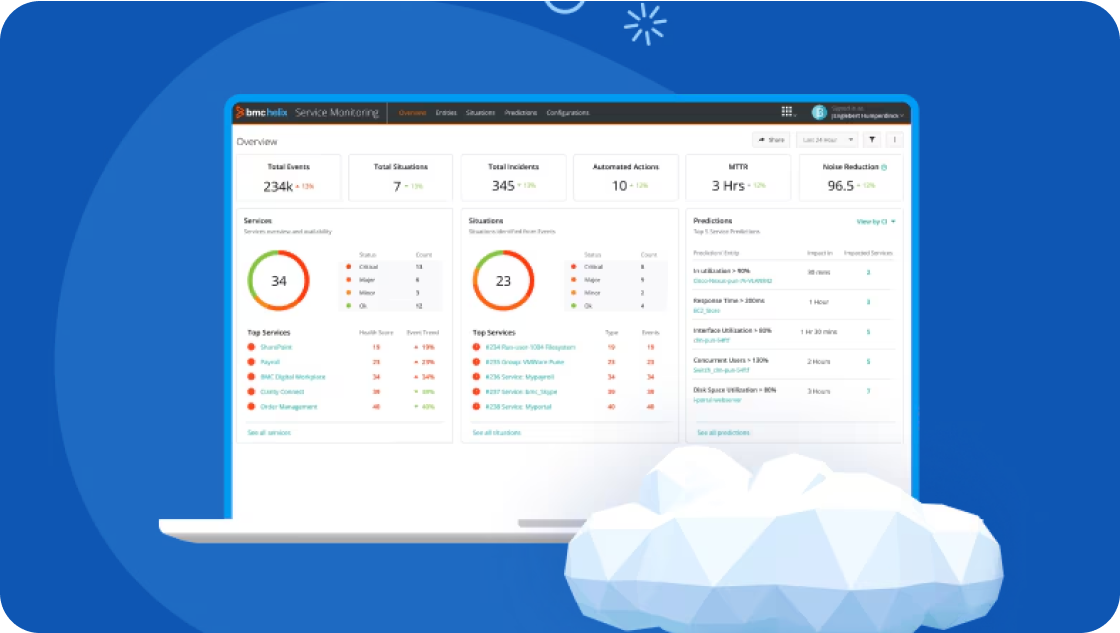
Task: Switch to the Entities tab
Action: click(x=446, y=113)
